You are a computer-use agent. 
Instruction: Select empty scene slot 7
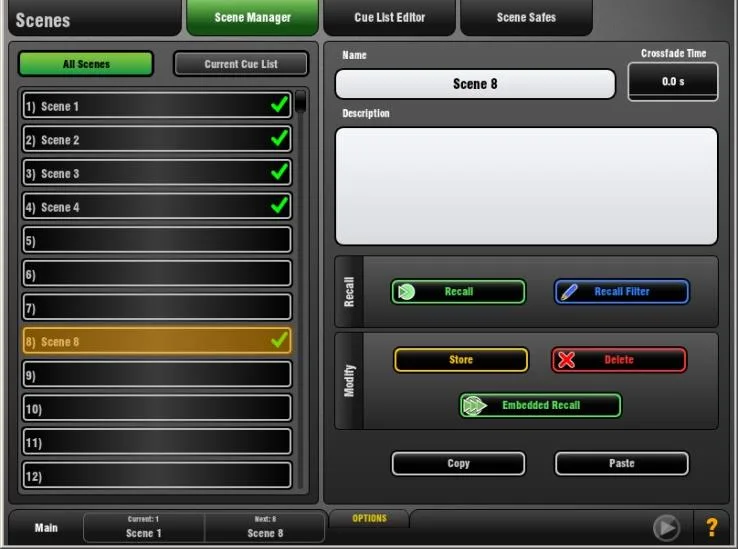pos(157,307)
